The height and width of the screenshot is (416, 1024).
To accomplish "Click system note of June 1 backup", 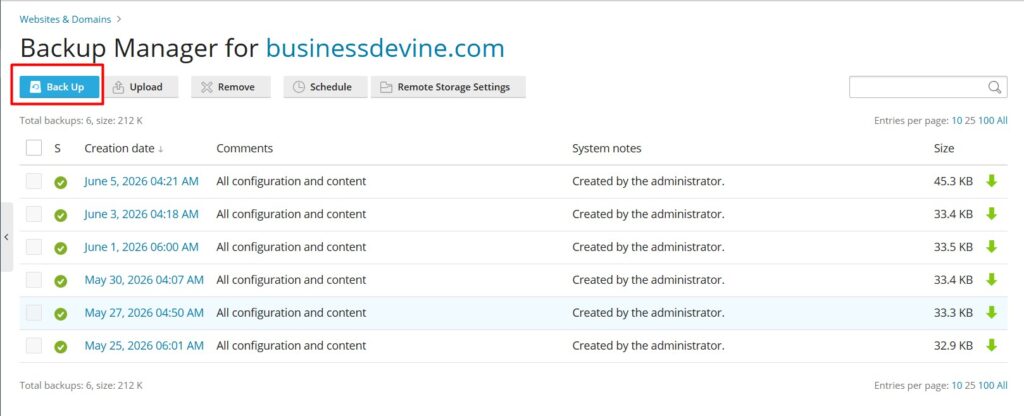I will [x=648, y=247].
